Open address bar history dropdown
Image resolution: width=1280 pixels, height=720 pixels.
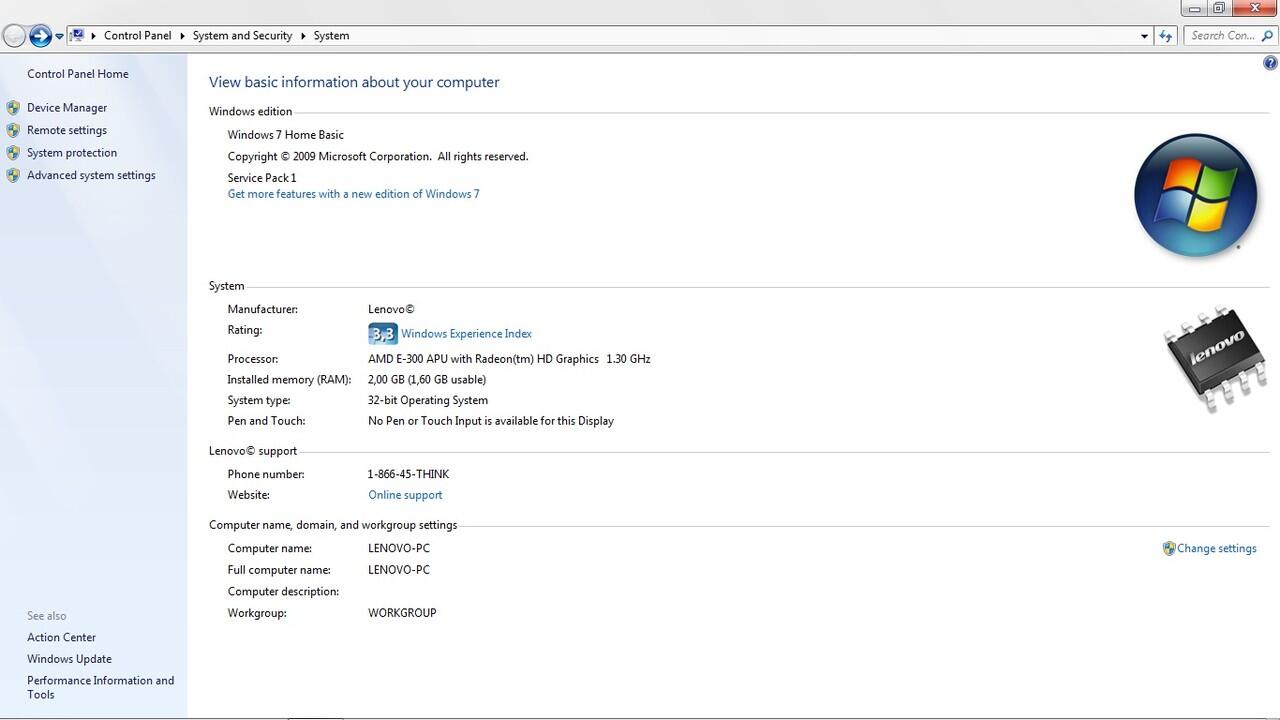[x=1144, y=36]
